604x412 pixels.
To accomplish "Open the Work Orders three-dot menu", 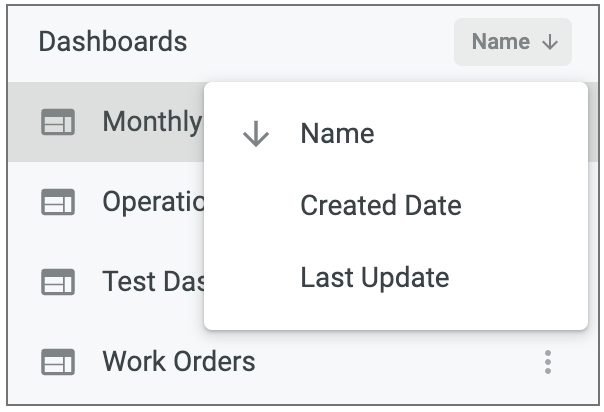I will (x=548, y=362).
